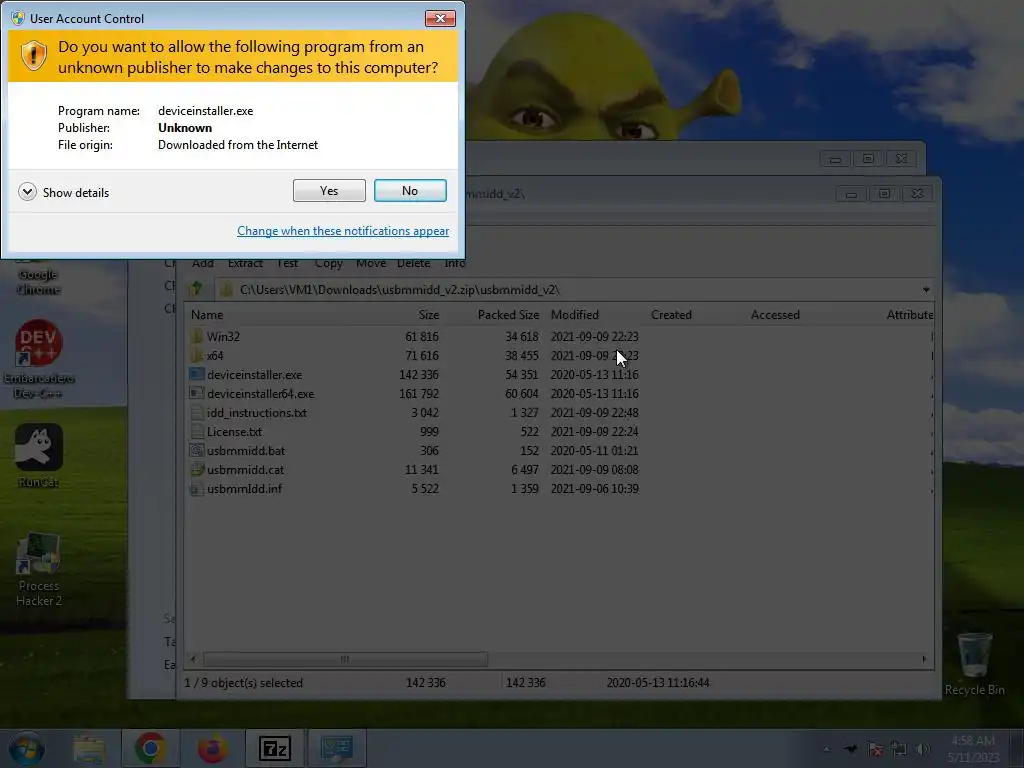Open Firefox from taskbar

pos(213,748)
